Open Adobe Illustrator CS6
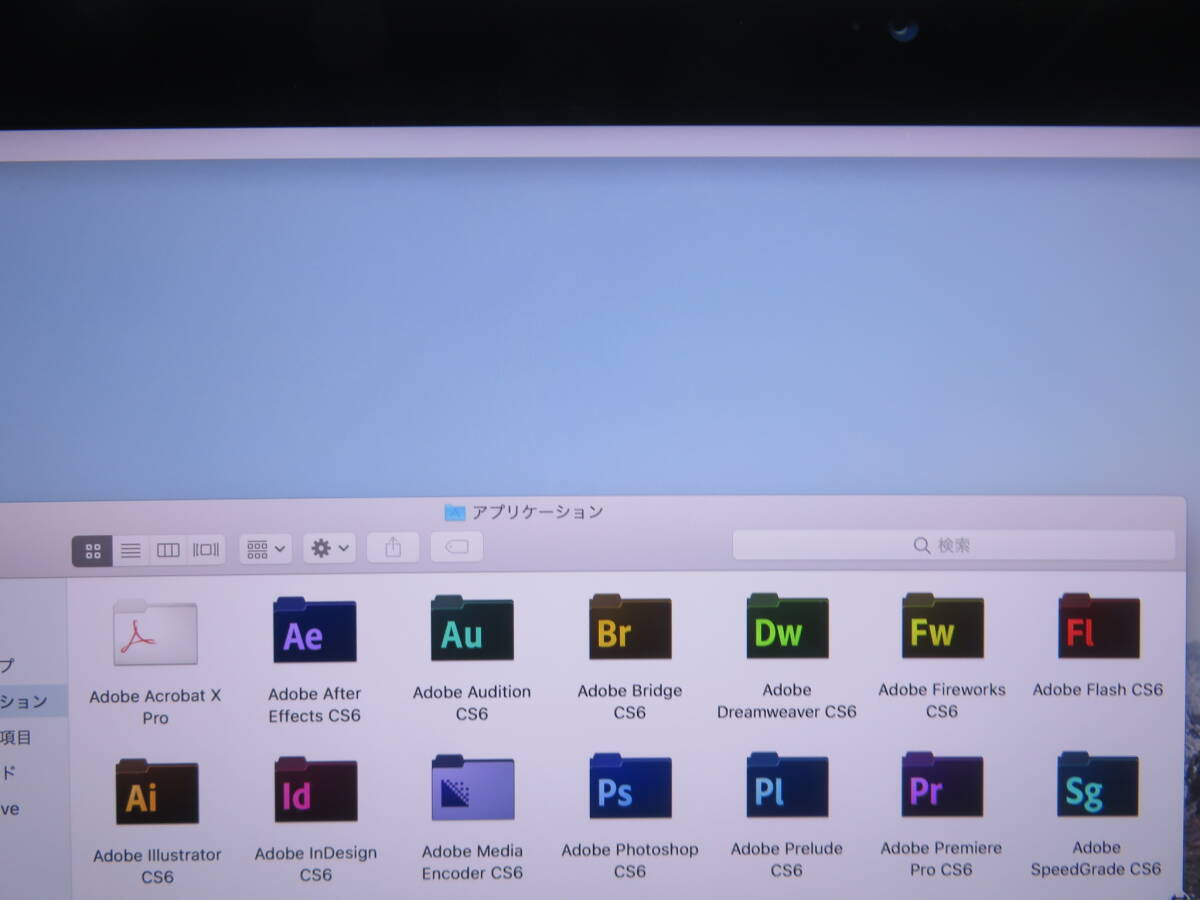This screenshot has height=900, width=1200. point(156,789)
